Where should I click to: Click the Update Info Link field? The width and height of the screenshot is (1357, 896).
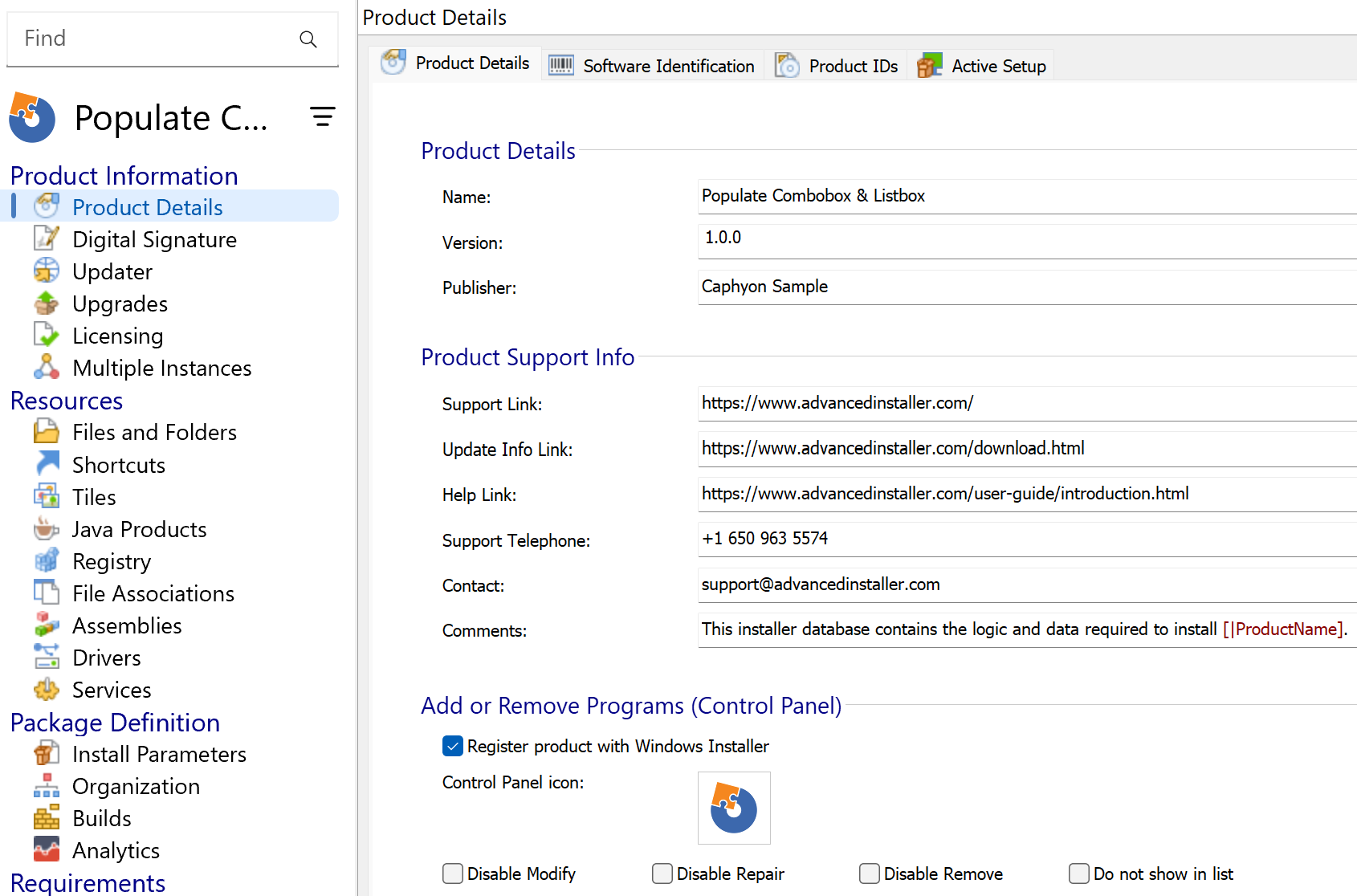coord(1028,449)
